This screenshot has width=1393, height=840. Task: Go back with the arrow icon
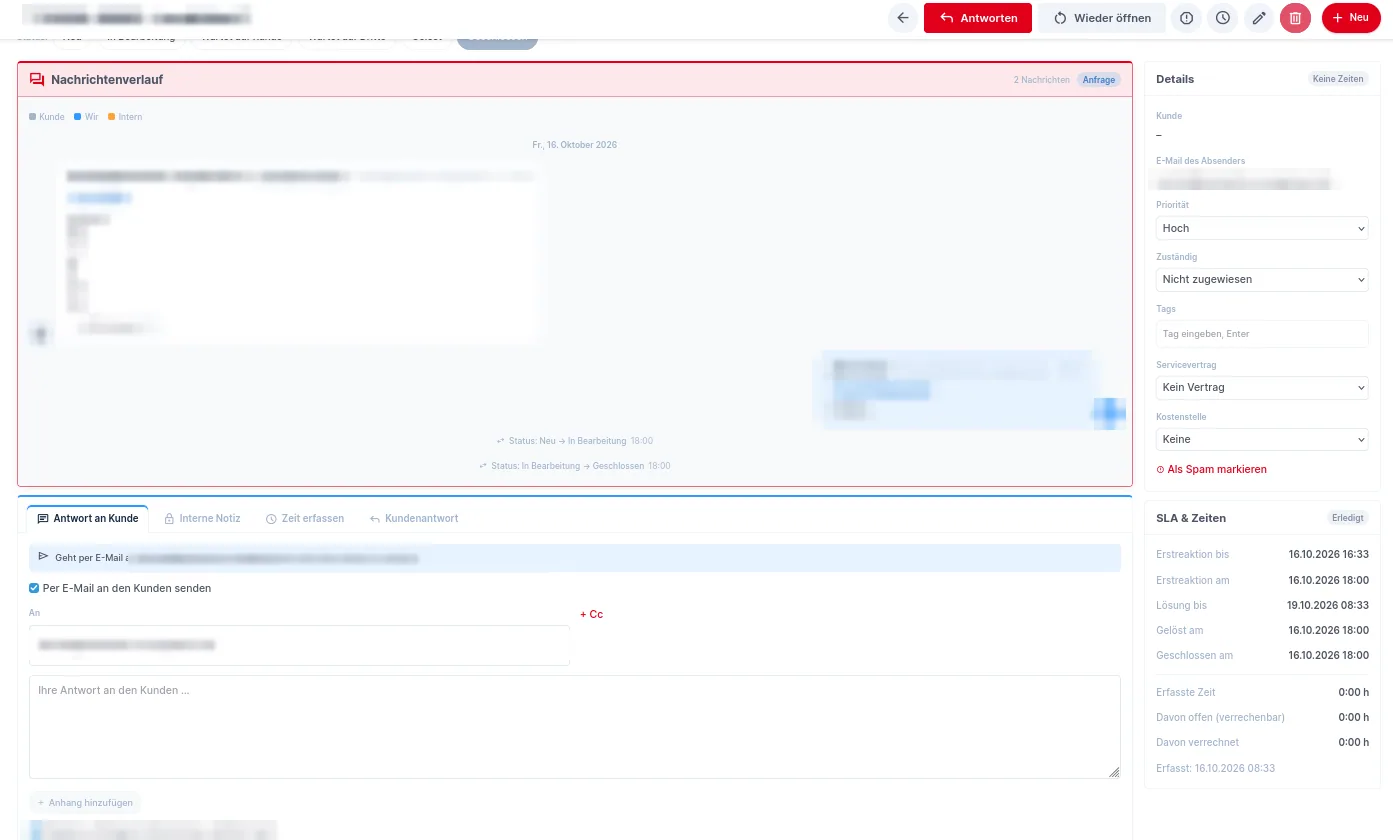pyautogui.click(x=903, y=18)
